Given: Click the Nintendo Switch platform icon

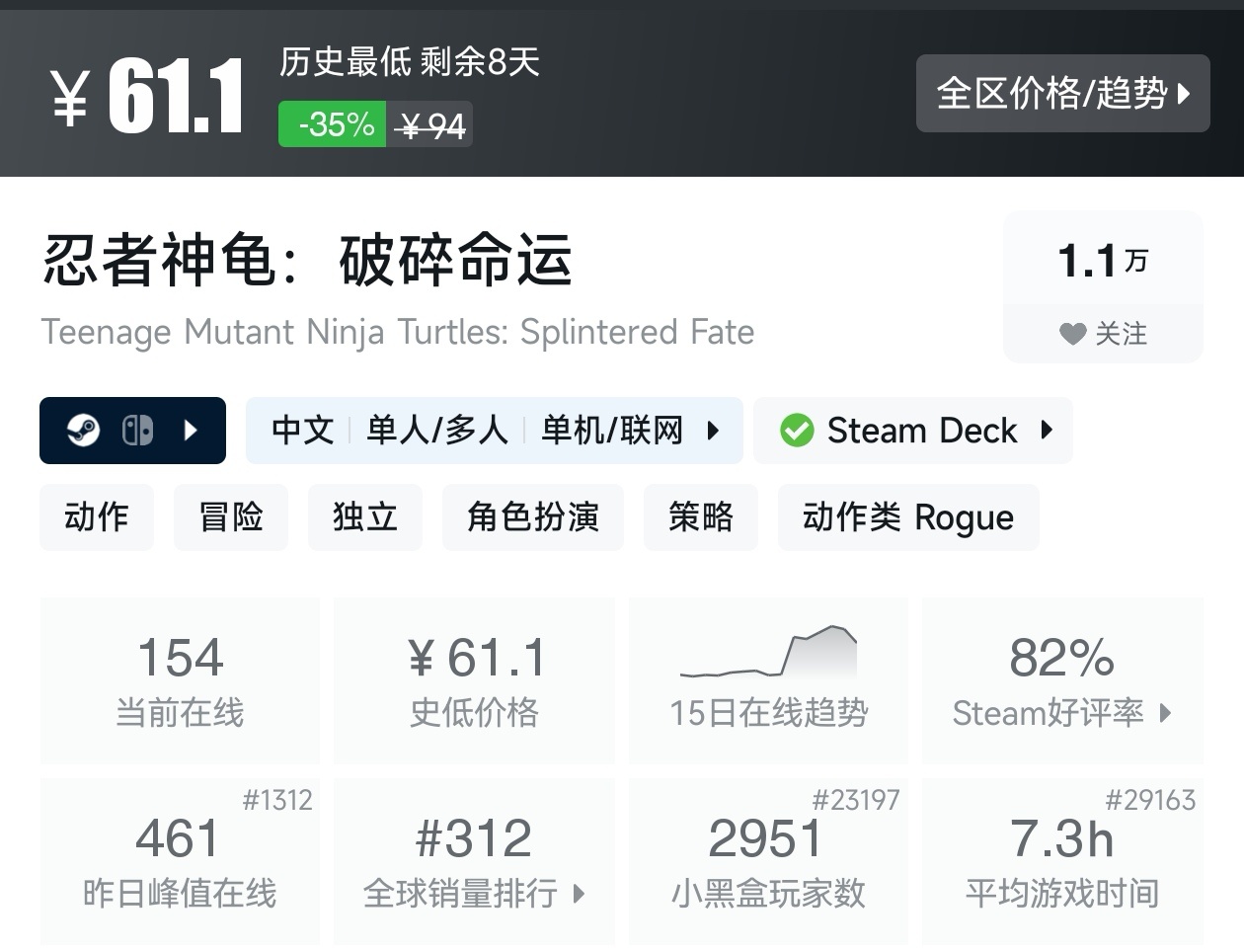Looking at the screenshot, I should (137, 431).
